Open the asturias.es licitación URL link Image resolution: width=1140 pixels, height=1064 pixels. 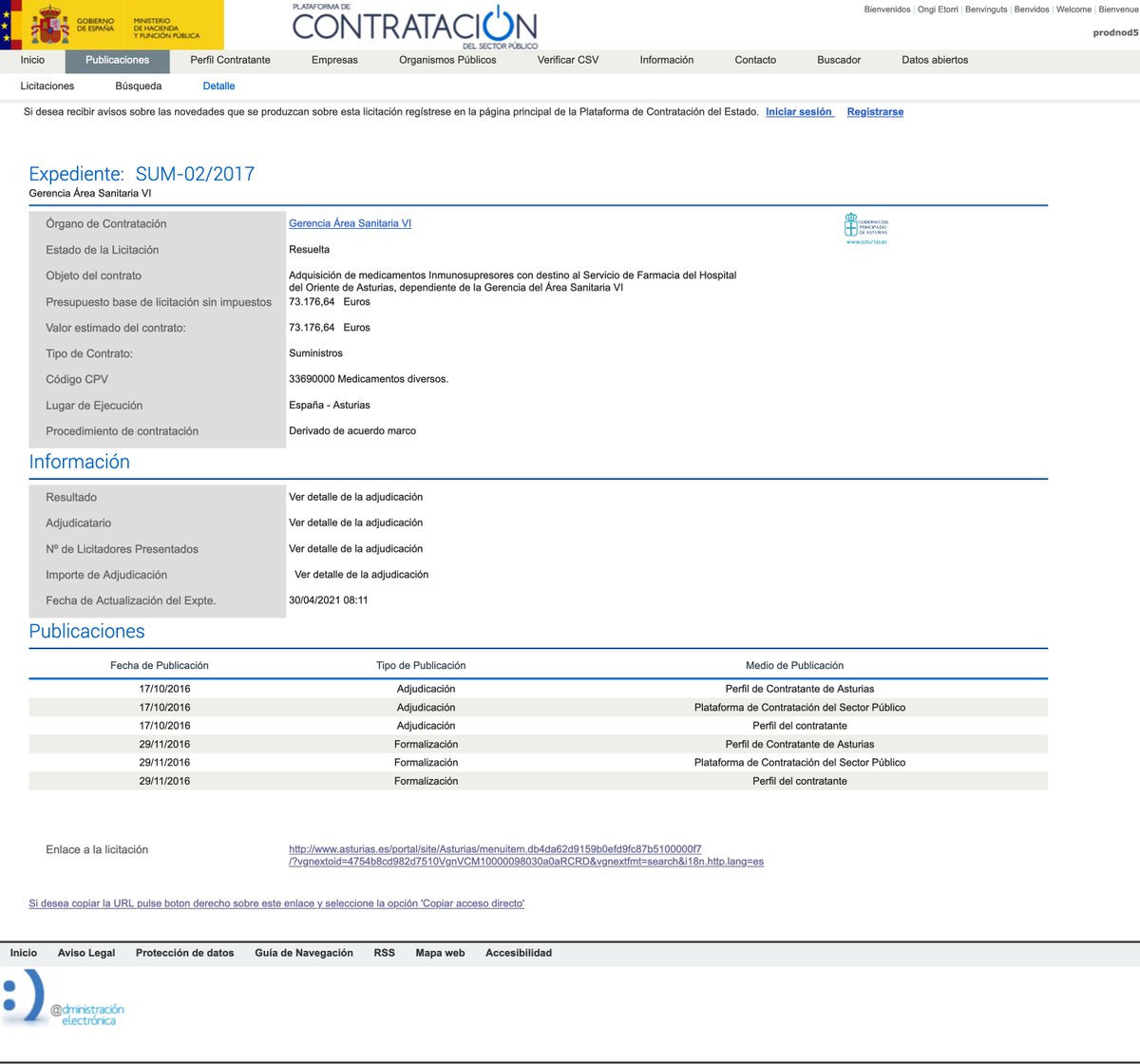(526, 855)
